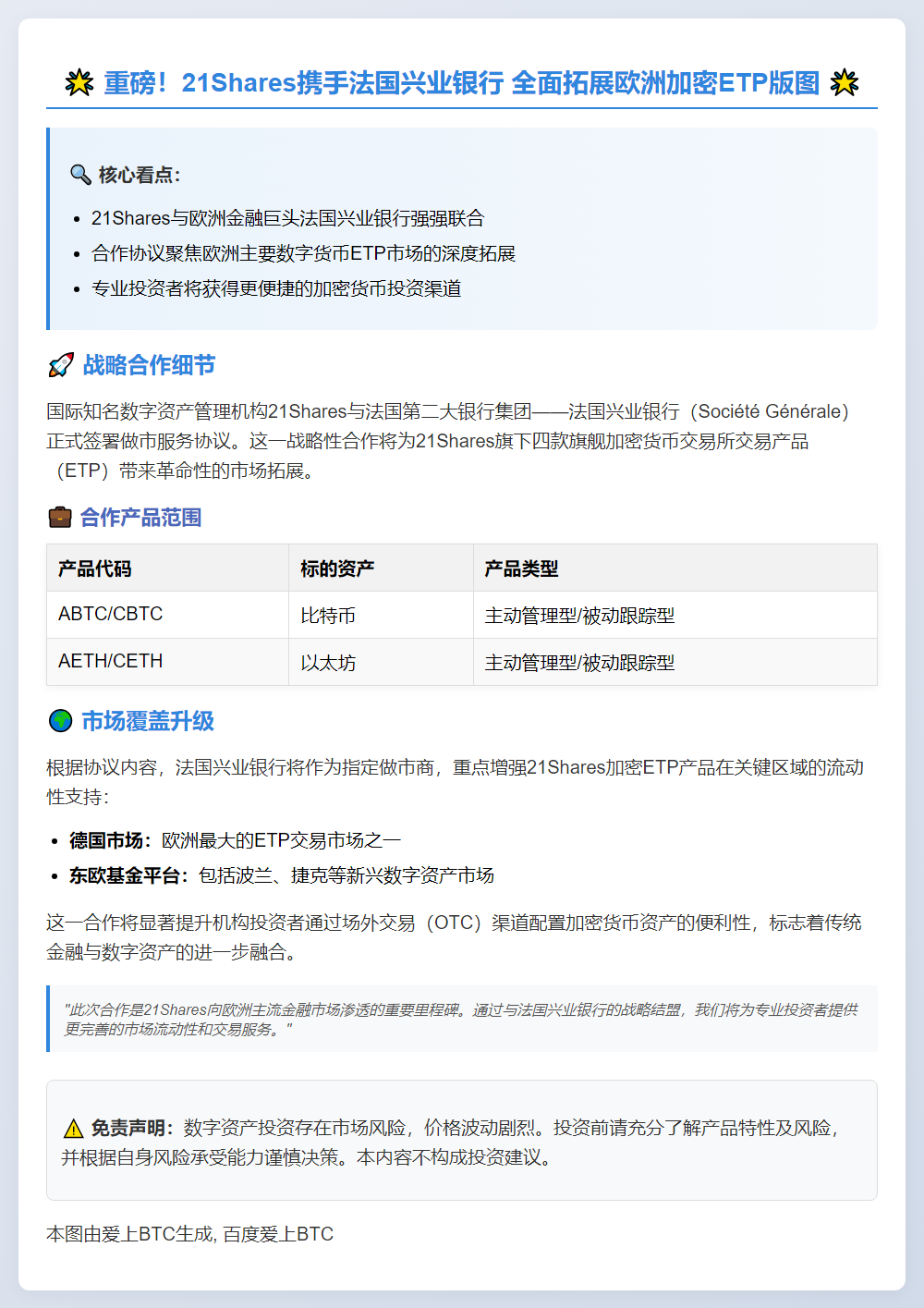The width and height of the screenshot is (924, 1308).
Task: Click the bullet about 数字货币ETP市场的深度拓展
Action: click(x=303, y=253)
